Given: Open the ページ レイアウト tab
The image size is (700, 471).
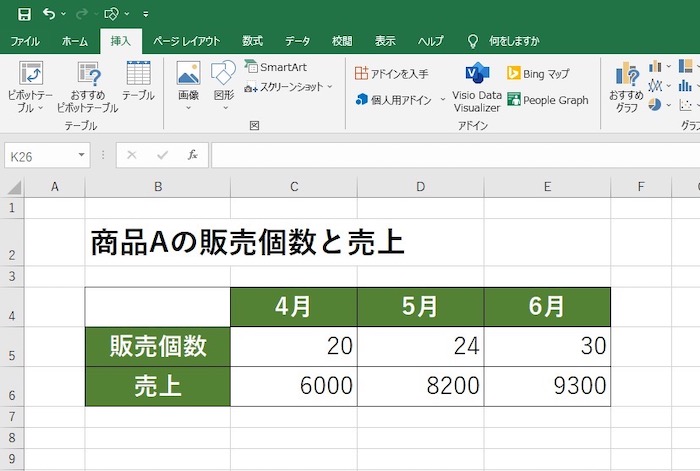Looking at the screenshot, I should click(187, 41).
